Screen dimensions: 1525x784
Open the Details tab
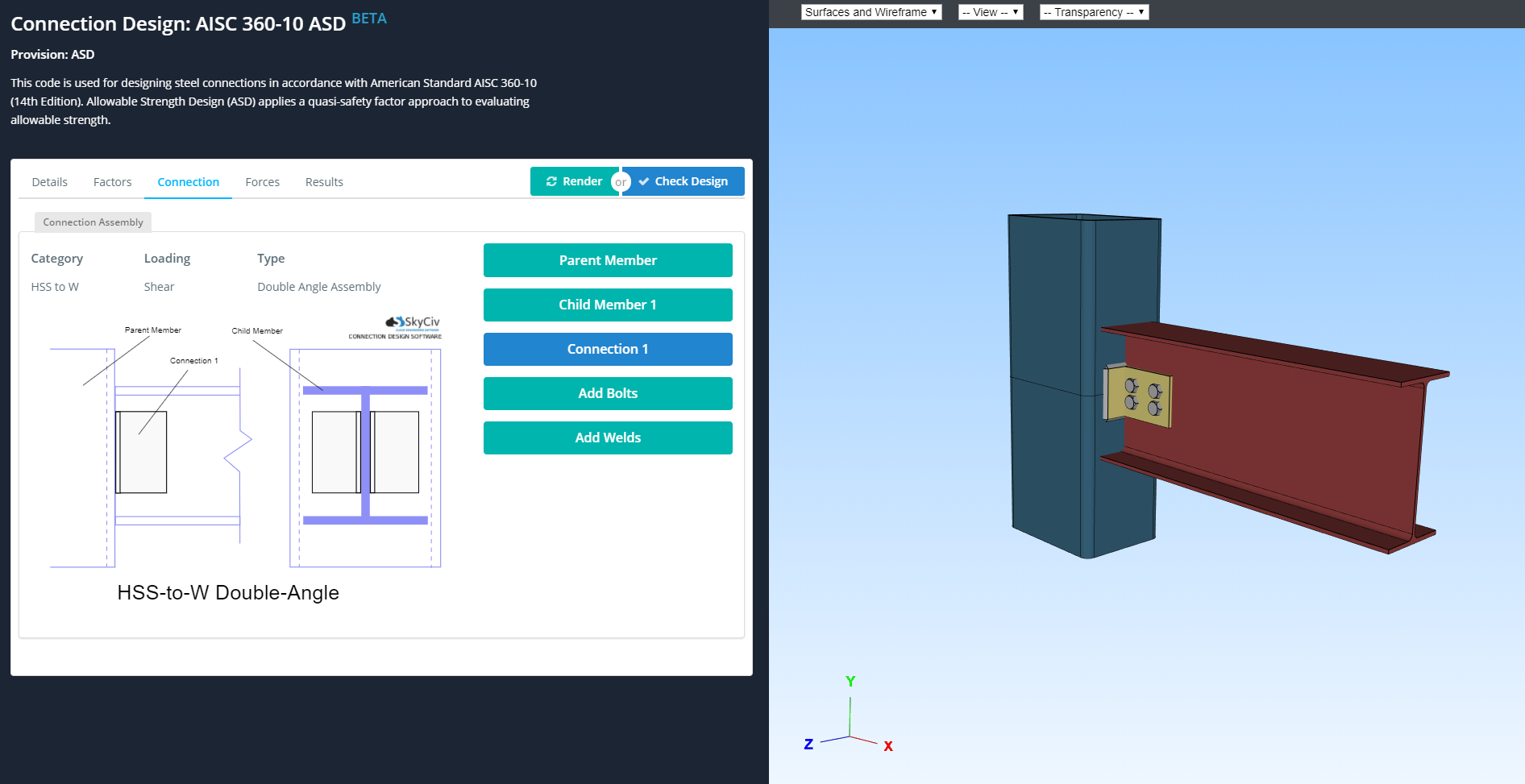coord(49,182)
